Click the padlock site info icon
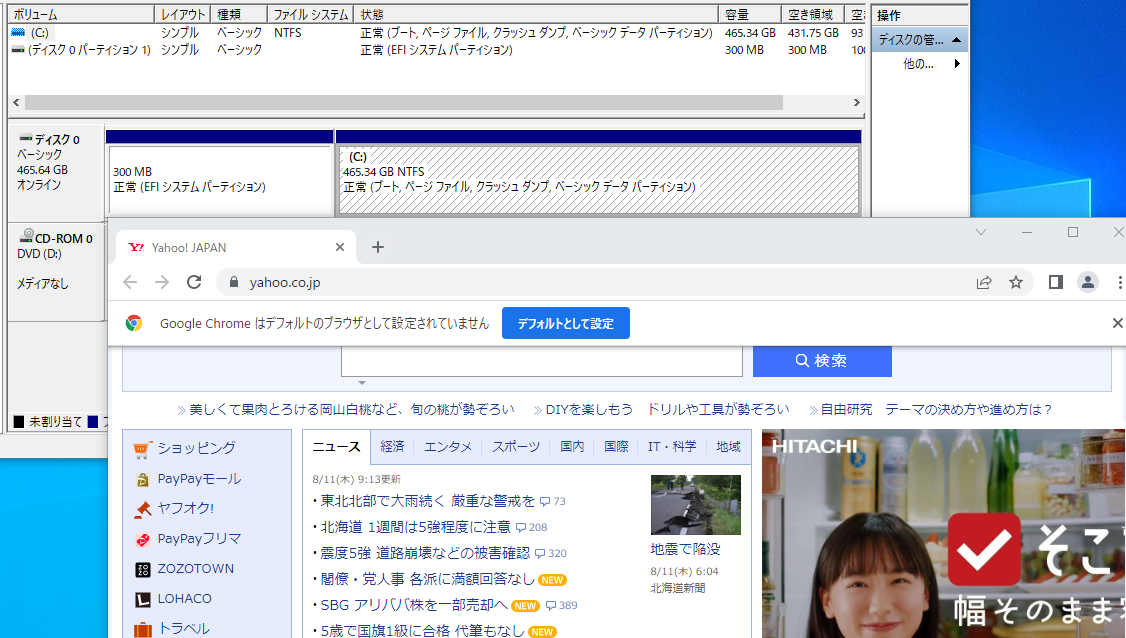 coord(233,282)
